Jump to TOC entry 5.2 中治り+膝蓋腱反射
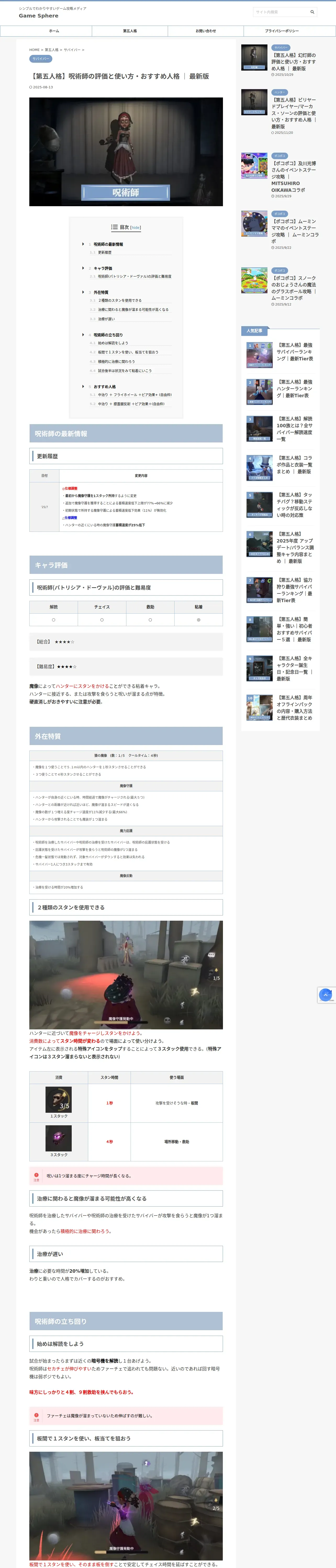 click(131, 404)
